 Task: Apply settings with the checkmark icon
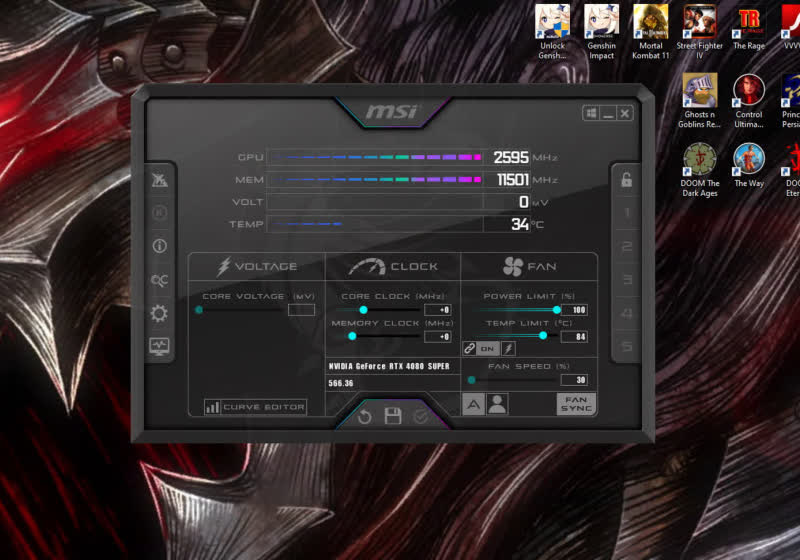(421, 417)
